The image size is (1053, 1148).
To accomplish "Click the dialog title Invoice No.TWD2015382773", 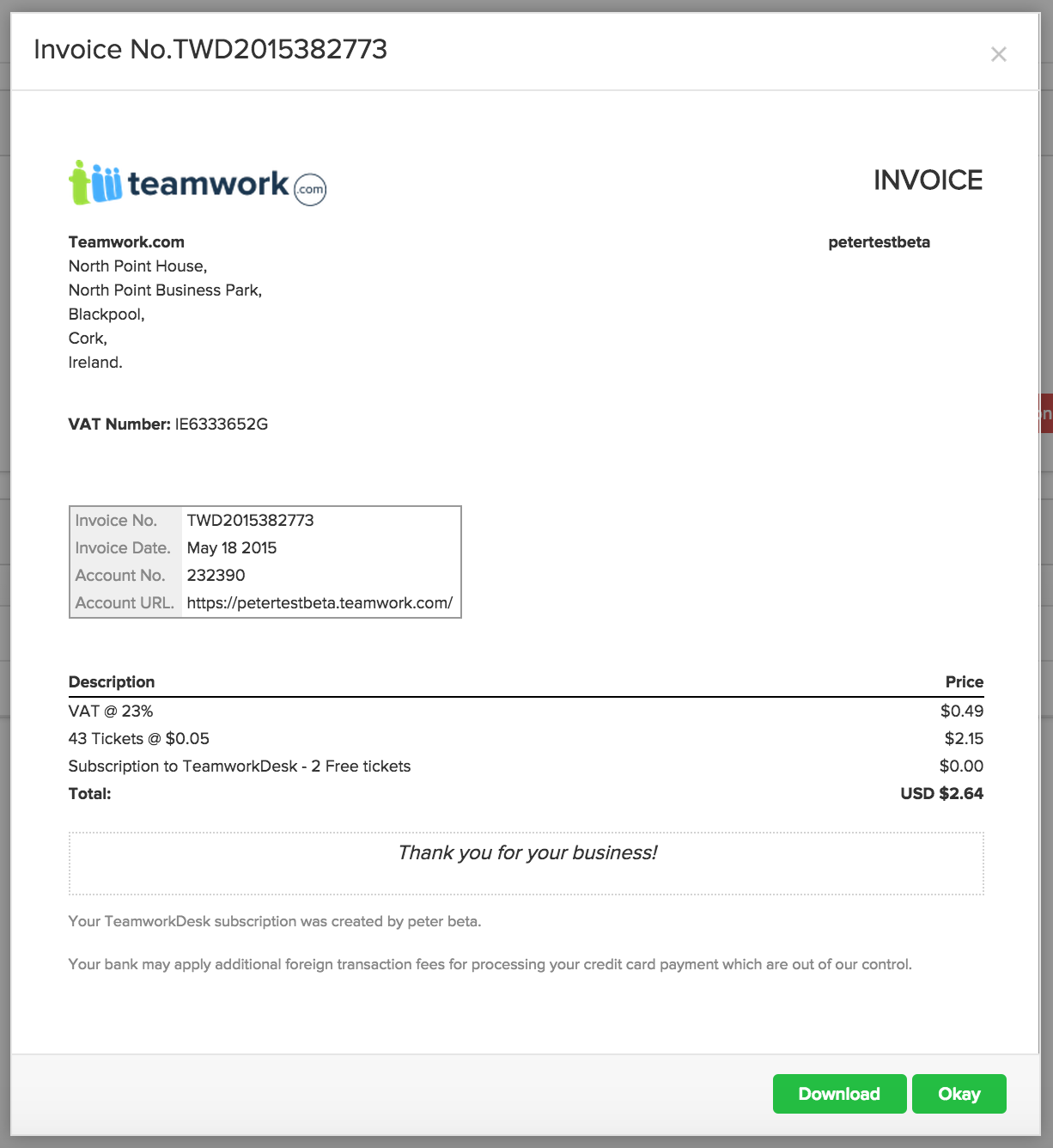I will coord(210,49).
